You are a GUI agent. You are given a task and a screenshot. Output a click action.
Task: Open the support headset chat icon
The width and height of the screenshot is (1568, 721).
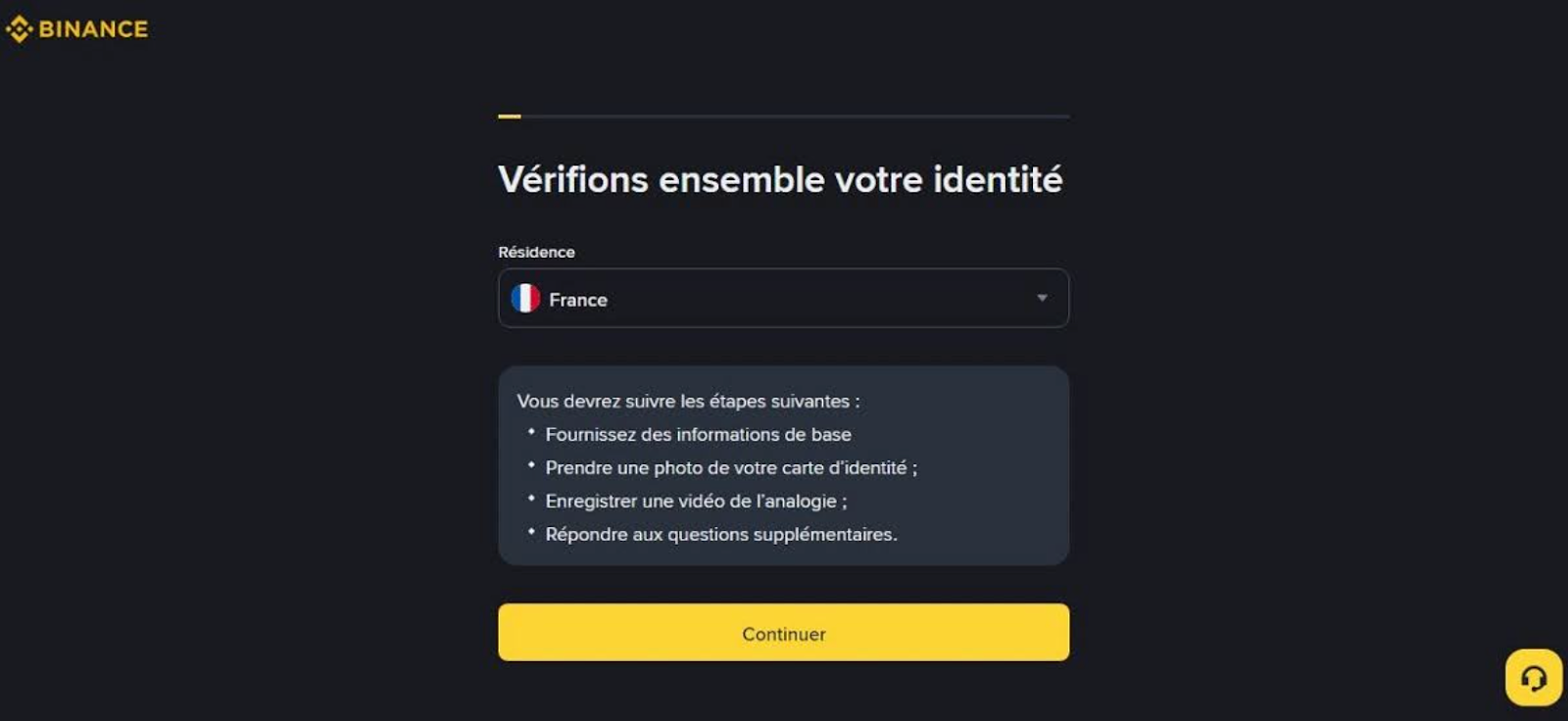[1534, 676]
